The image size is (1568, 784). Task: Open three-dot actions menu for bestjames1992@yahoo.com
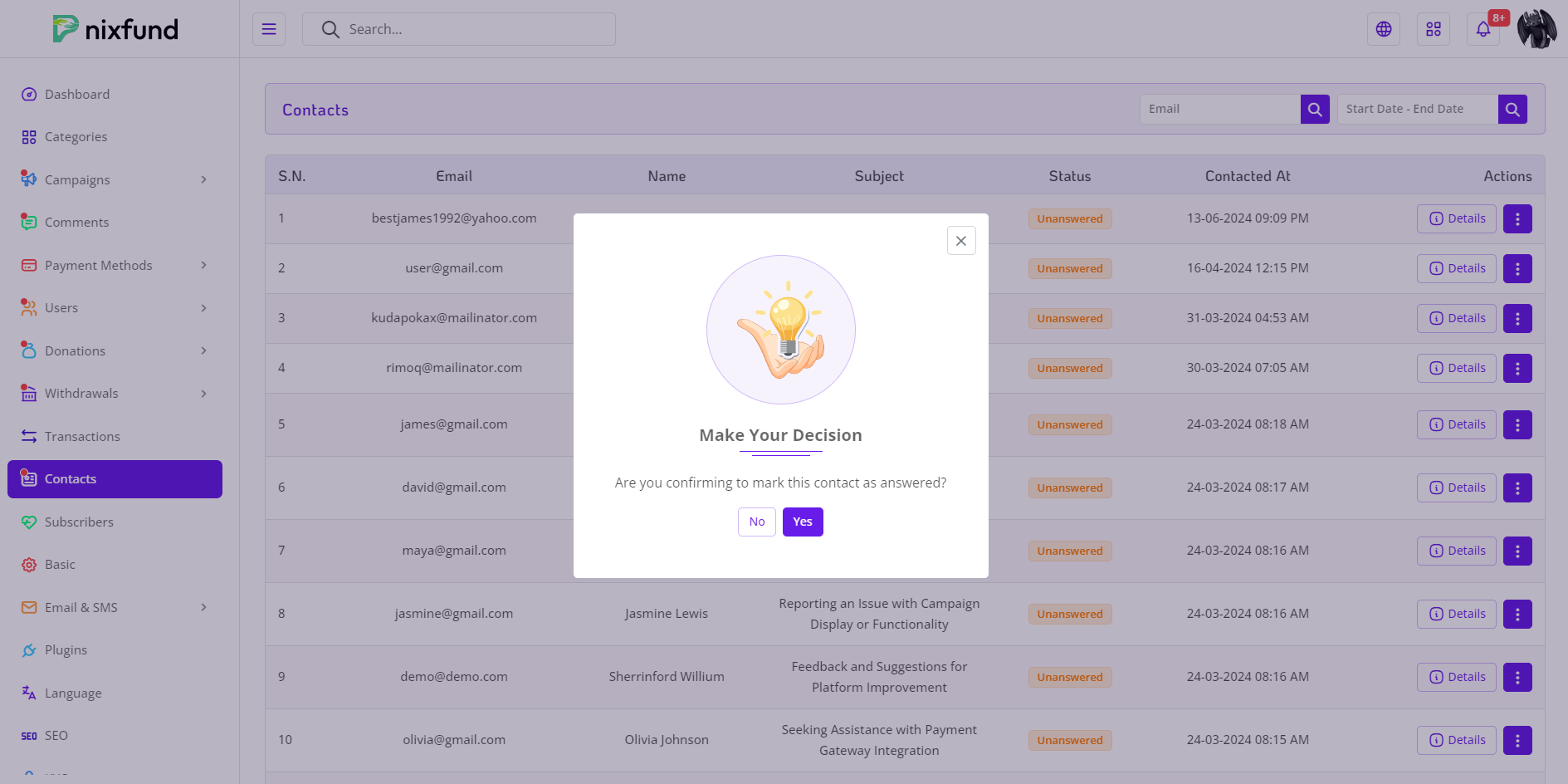point(1517,219)
